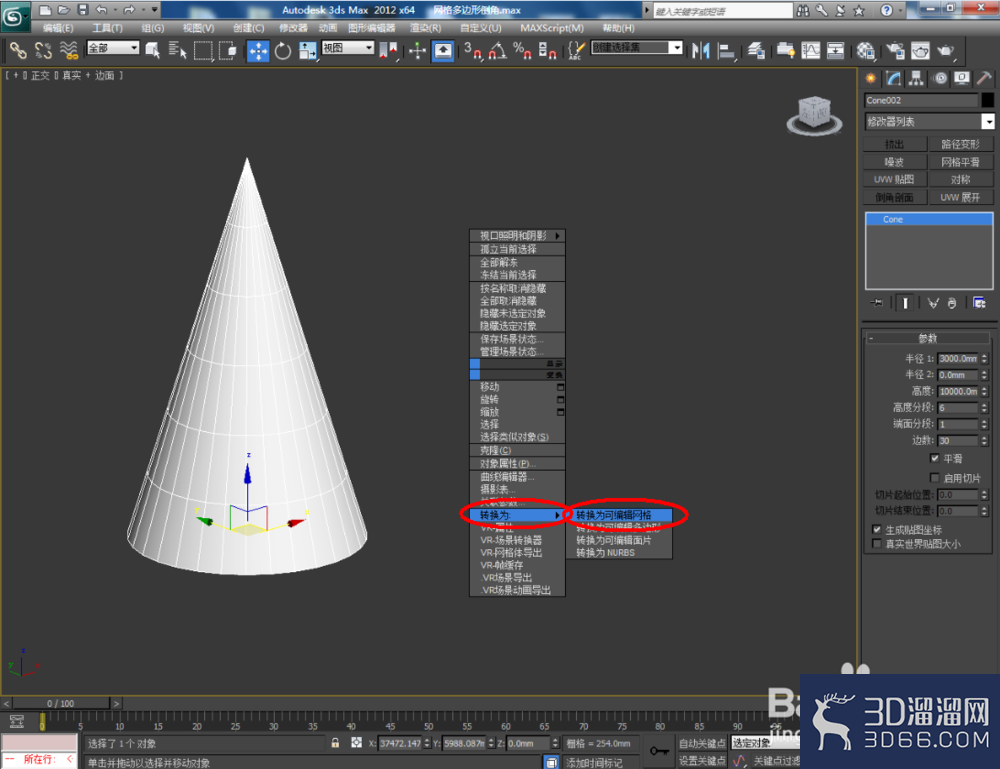The image size is (1000, 769).
Task: Activate the Select Object tool
Action: pos(153,50)
